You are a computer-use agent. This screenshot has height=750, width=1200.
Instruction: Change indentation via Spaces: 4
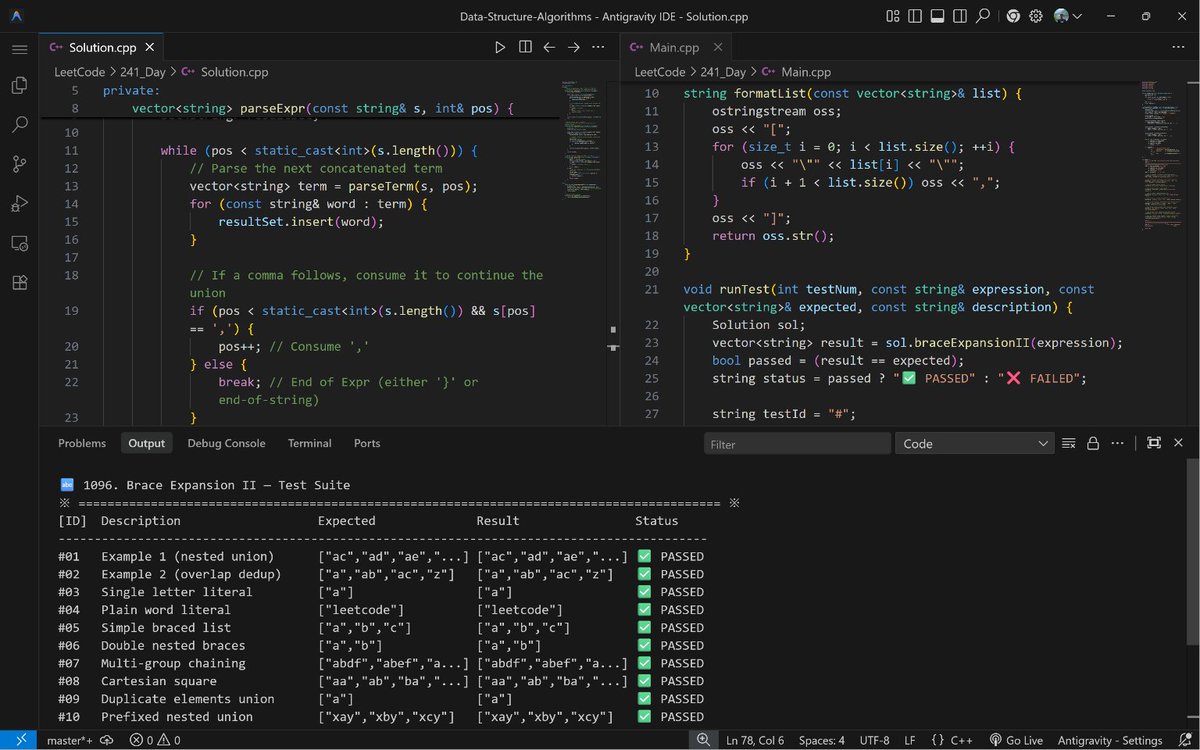pyautogui.click(x=822, y=740)
